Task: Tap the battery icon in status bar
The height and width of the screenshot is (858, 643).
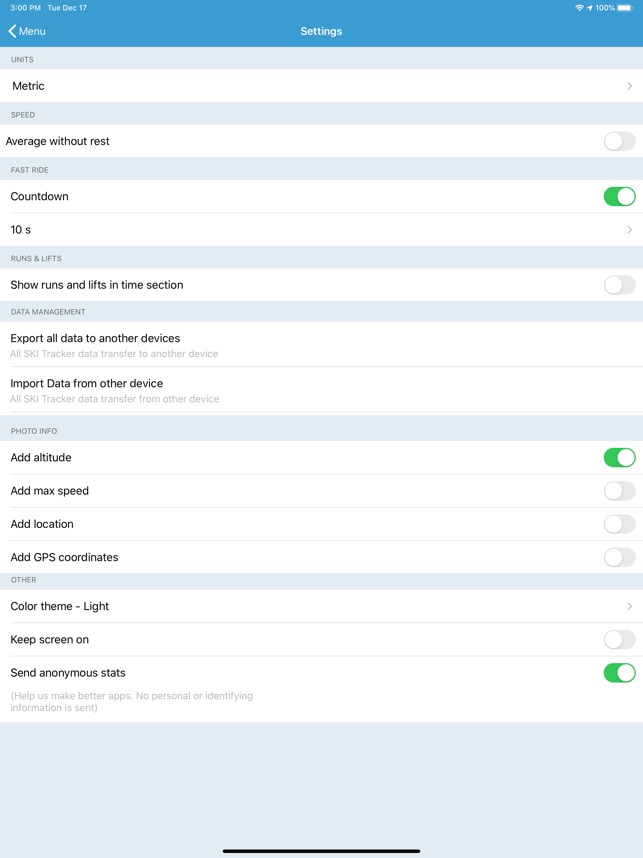Action: (626, 8)
